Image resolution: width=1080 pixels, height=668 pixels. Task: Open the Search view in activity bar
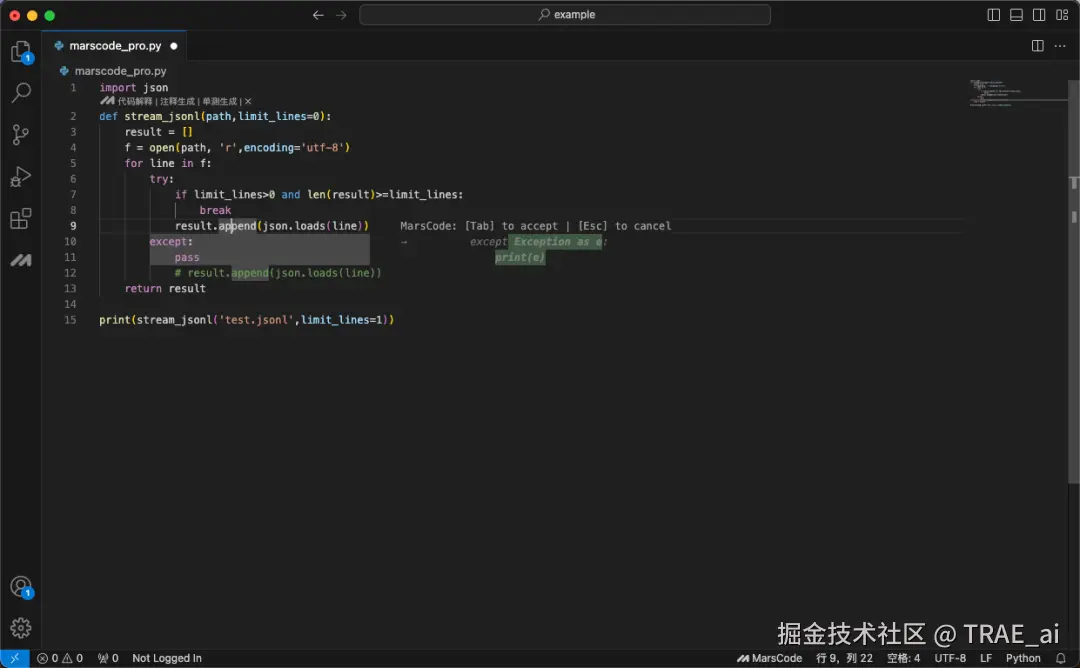[x=21, y=92]
